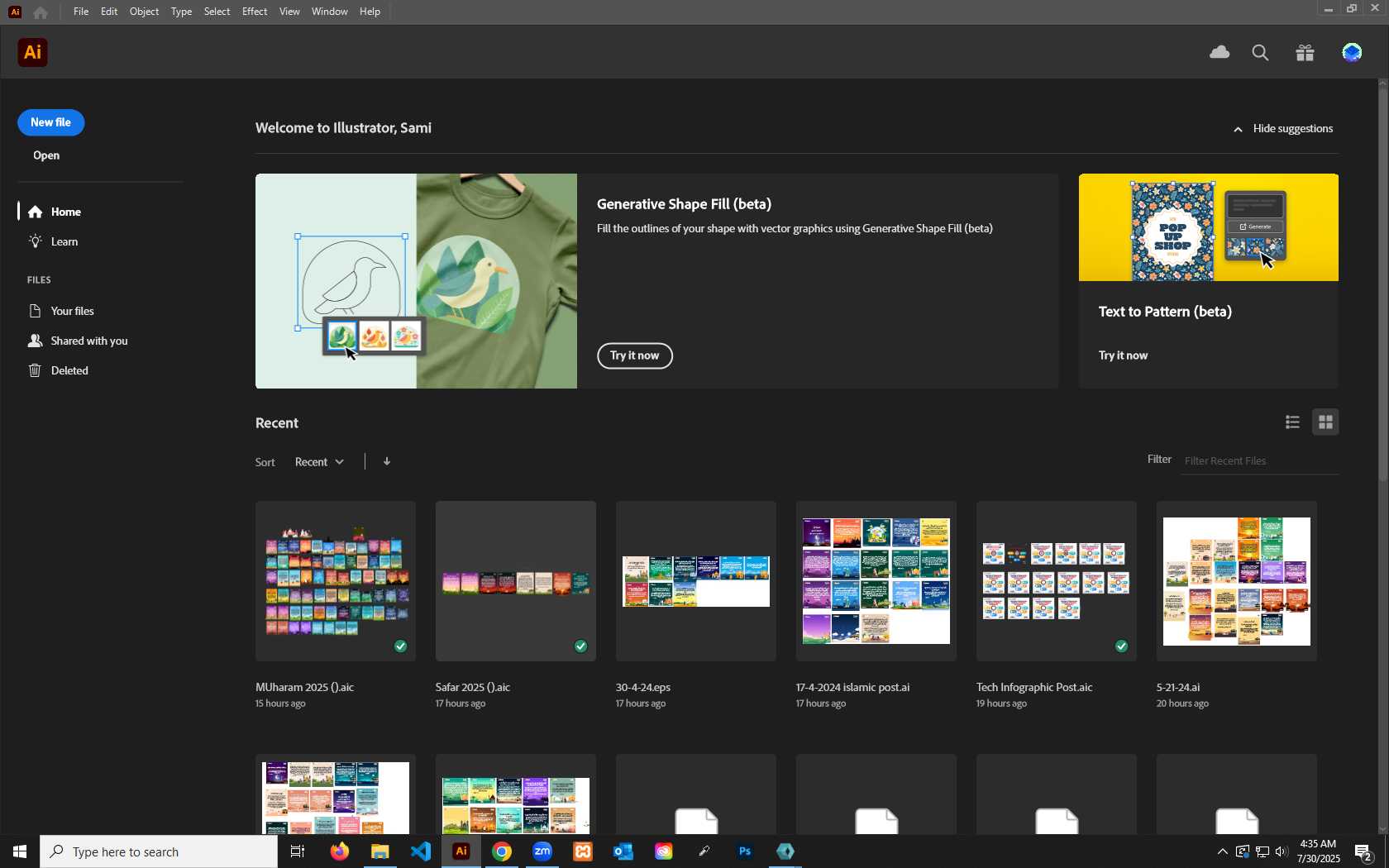Open the Object menu

144,12
